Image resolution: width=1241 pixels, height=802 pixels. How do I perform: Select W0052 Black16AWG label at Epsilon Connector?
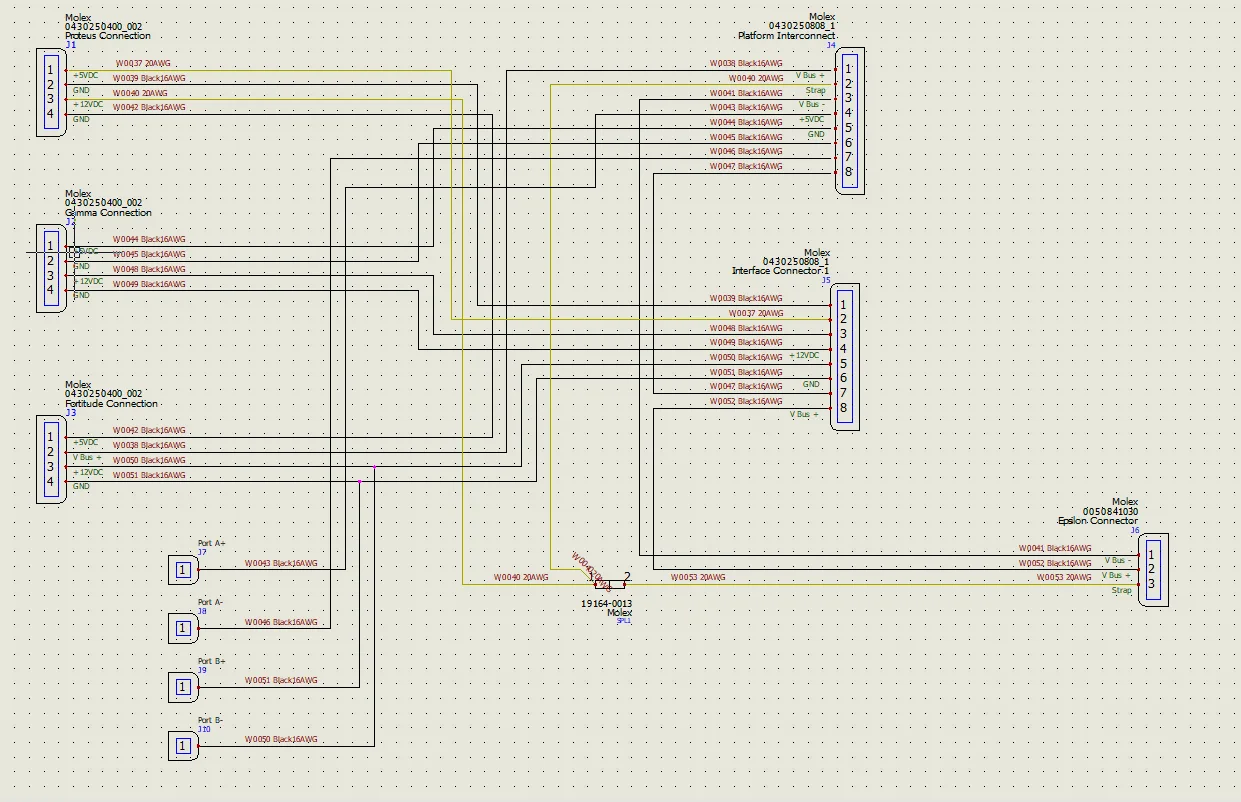[x=1055, y=564]
